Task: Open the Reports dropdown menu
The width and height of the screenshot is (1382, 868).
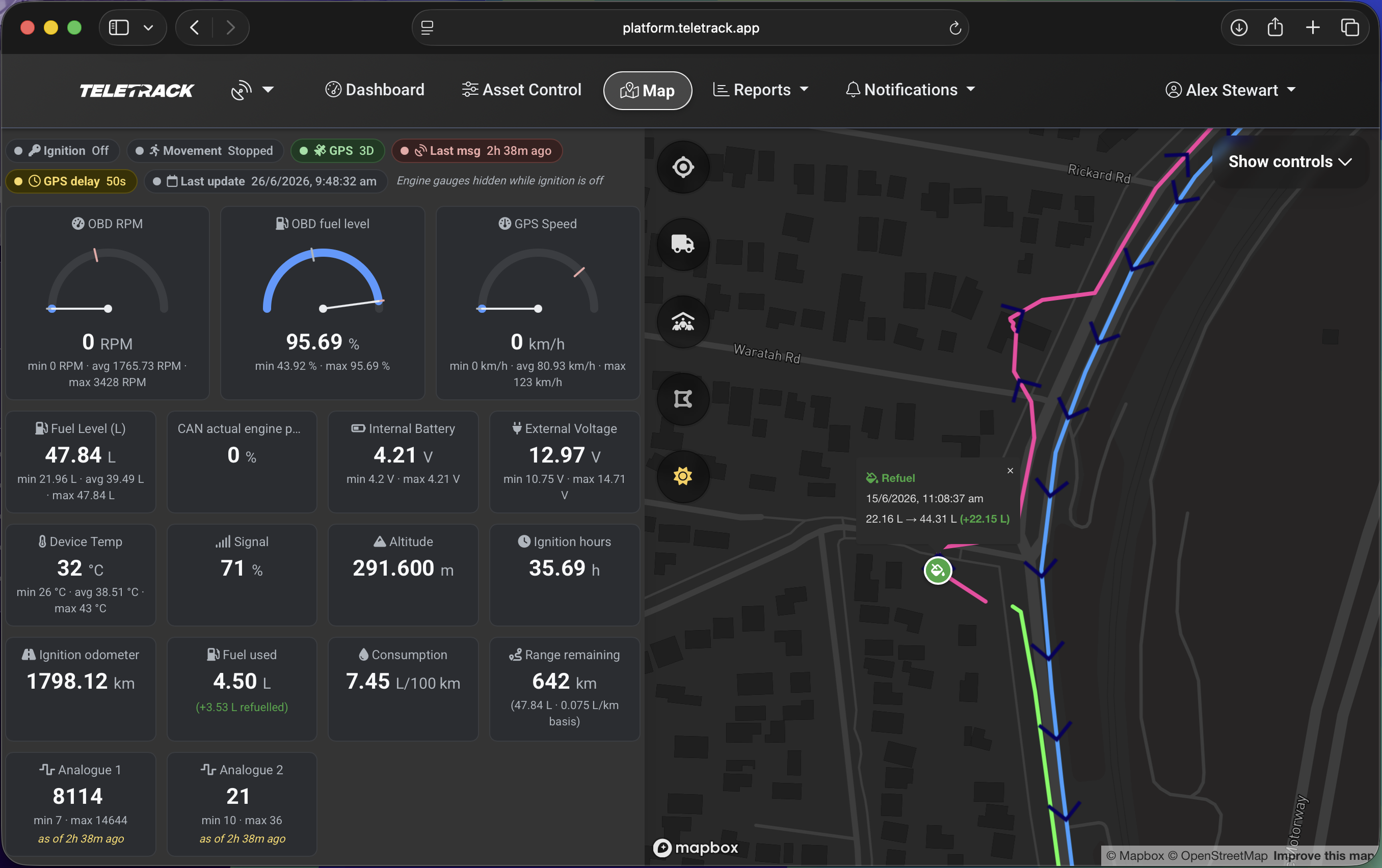Action: (760, 90)
